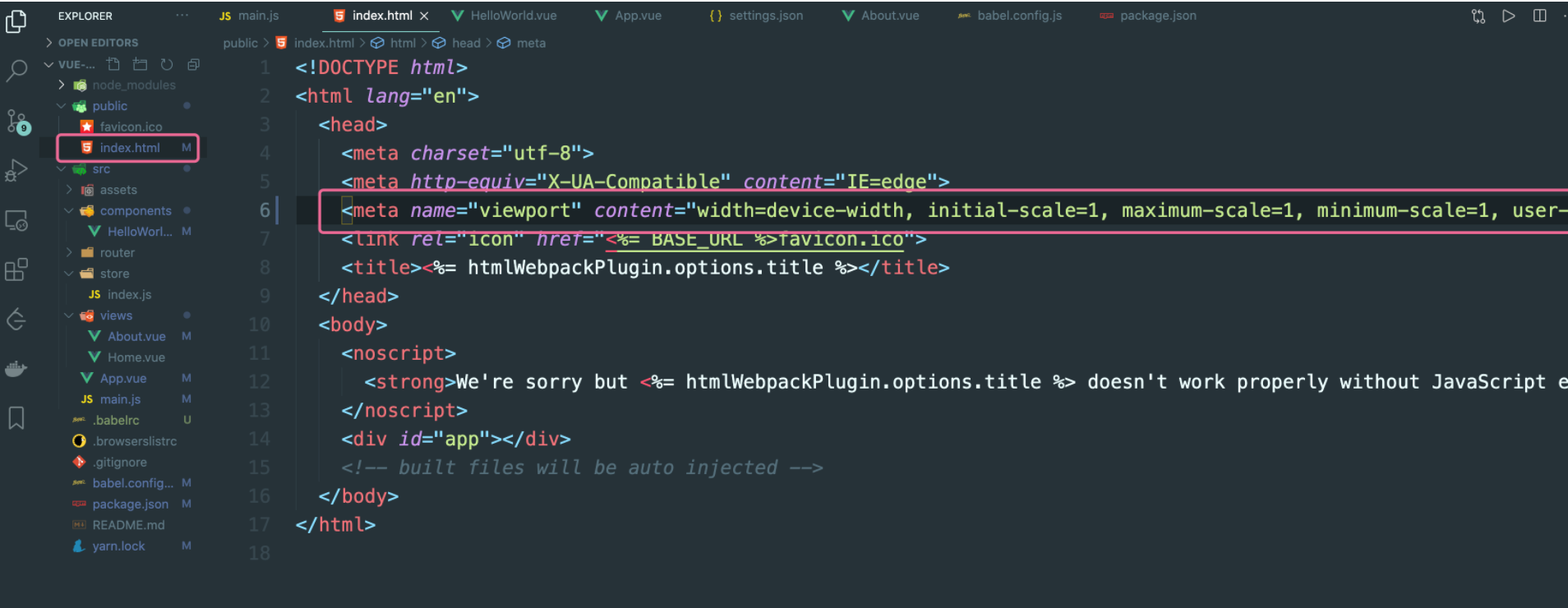Open babel.config.js in the explorer tree
This screenshot has width=1568, height=608.
[x=123, y=483]
